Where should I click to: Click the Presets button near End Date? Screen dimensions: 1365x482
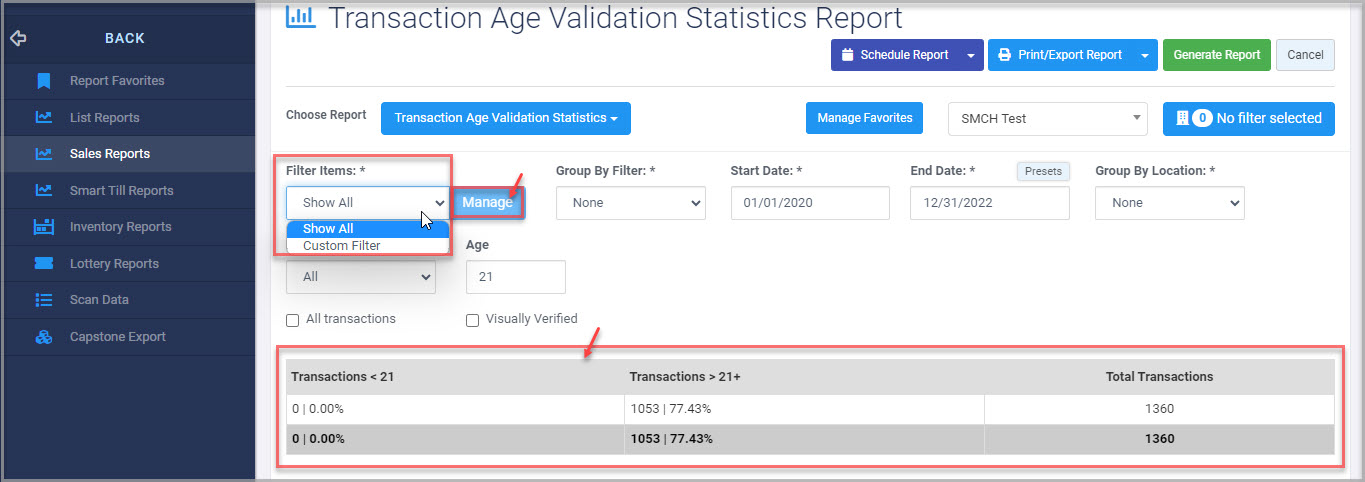pyautogui.click(x=1043, y=171)
